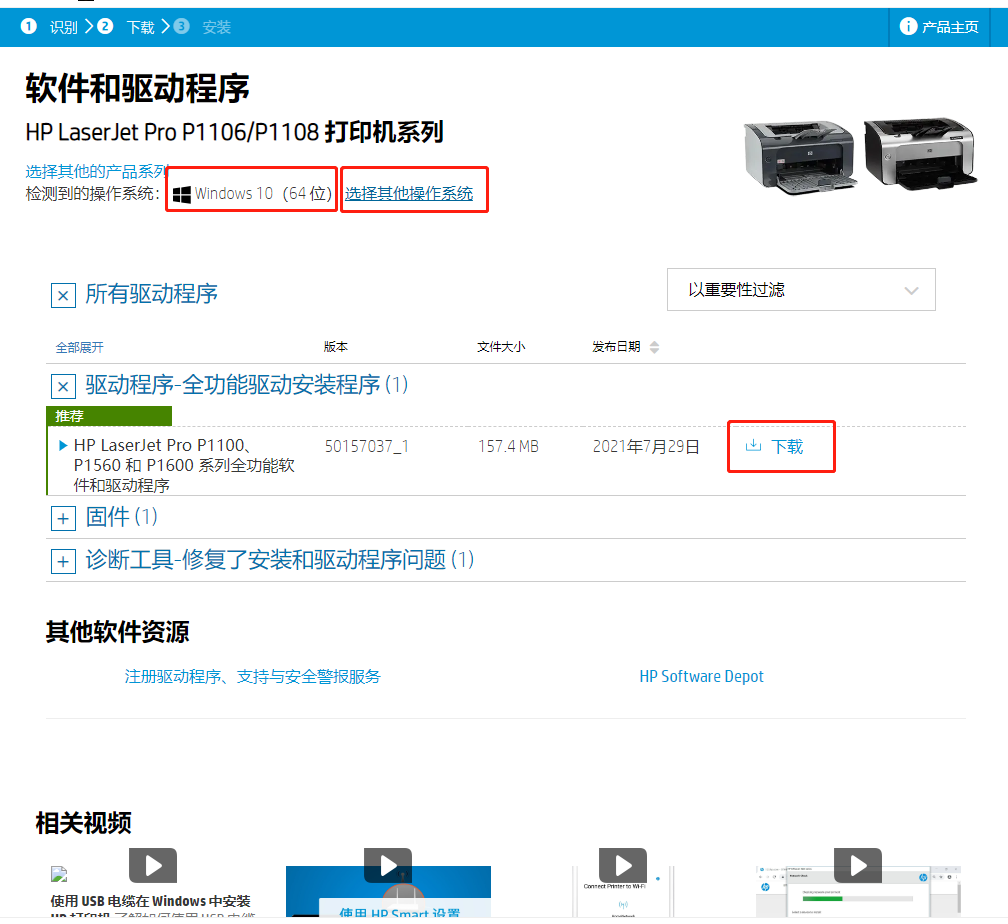
Task: Click the 推荐 green badge
Action: pos(109,416)
